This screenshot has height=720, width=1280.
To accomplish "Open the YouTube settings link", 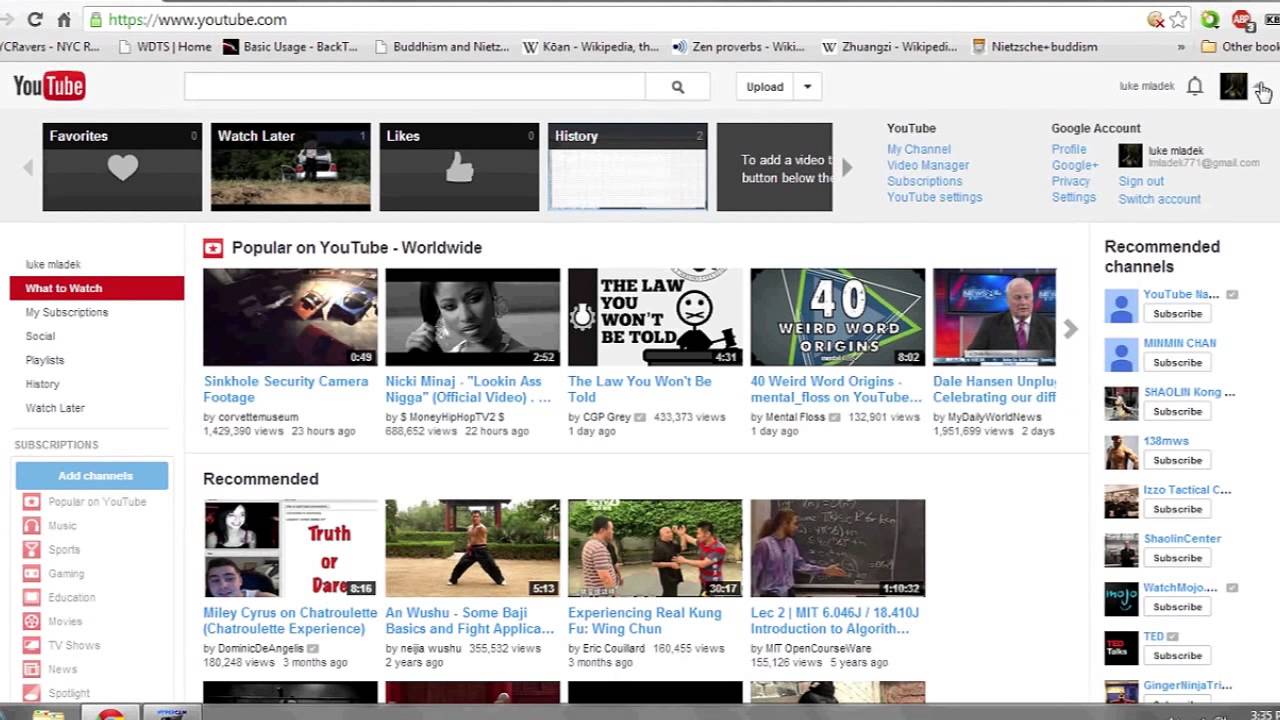I will tap(935, 197).
